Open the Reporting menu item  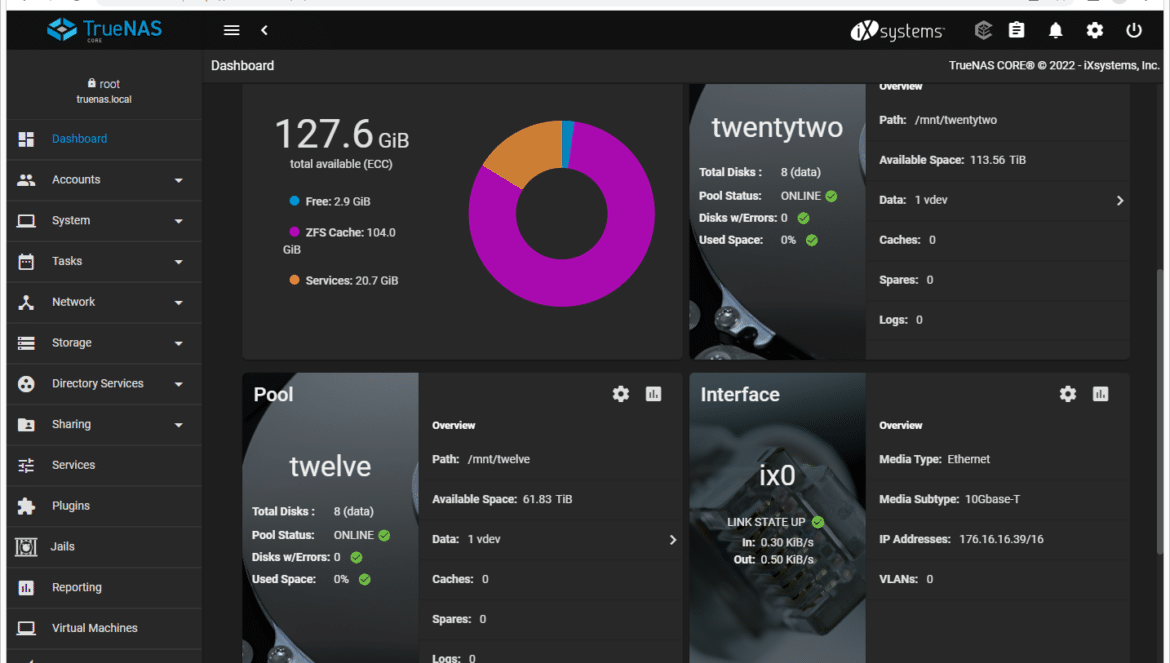77,588
